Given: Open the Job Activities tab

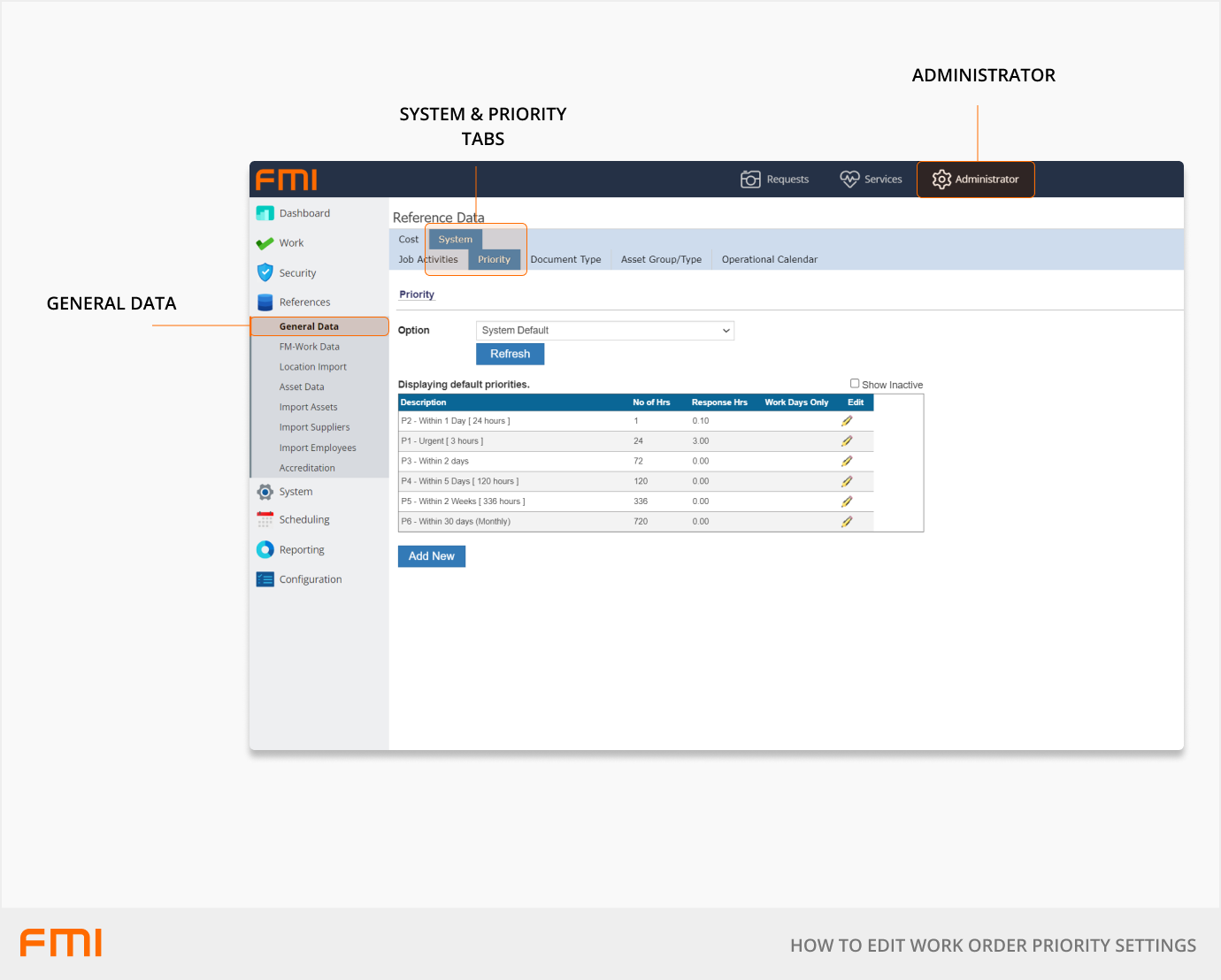Looking at the screenshot, I should (x=431, y=259).
